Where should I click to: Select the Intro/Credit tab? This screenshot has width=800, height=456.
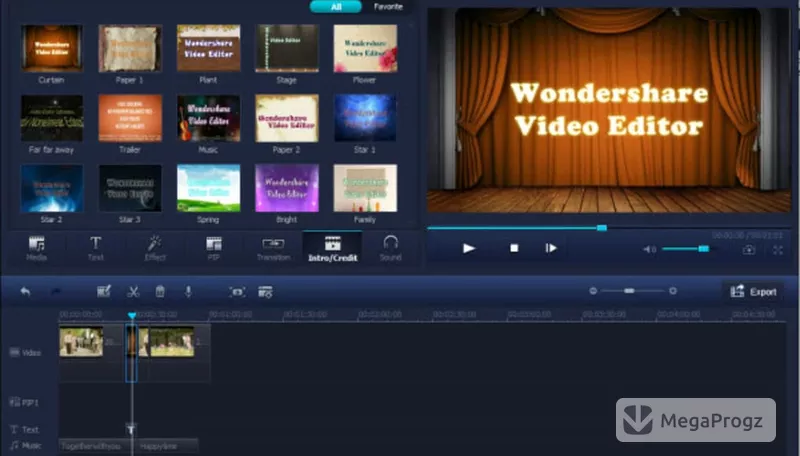pyautogui.click(x=333, y=248)
